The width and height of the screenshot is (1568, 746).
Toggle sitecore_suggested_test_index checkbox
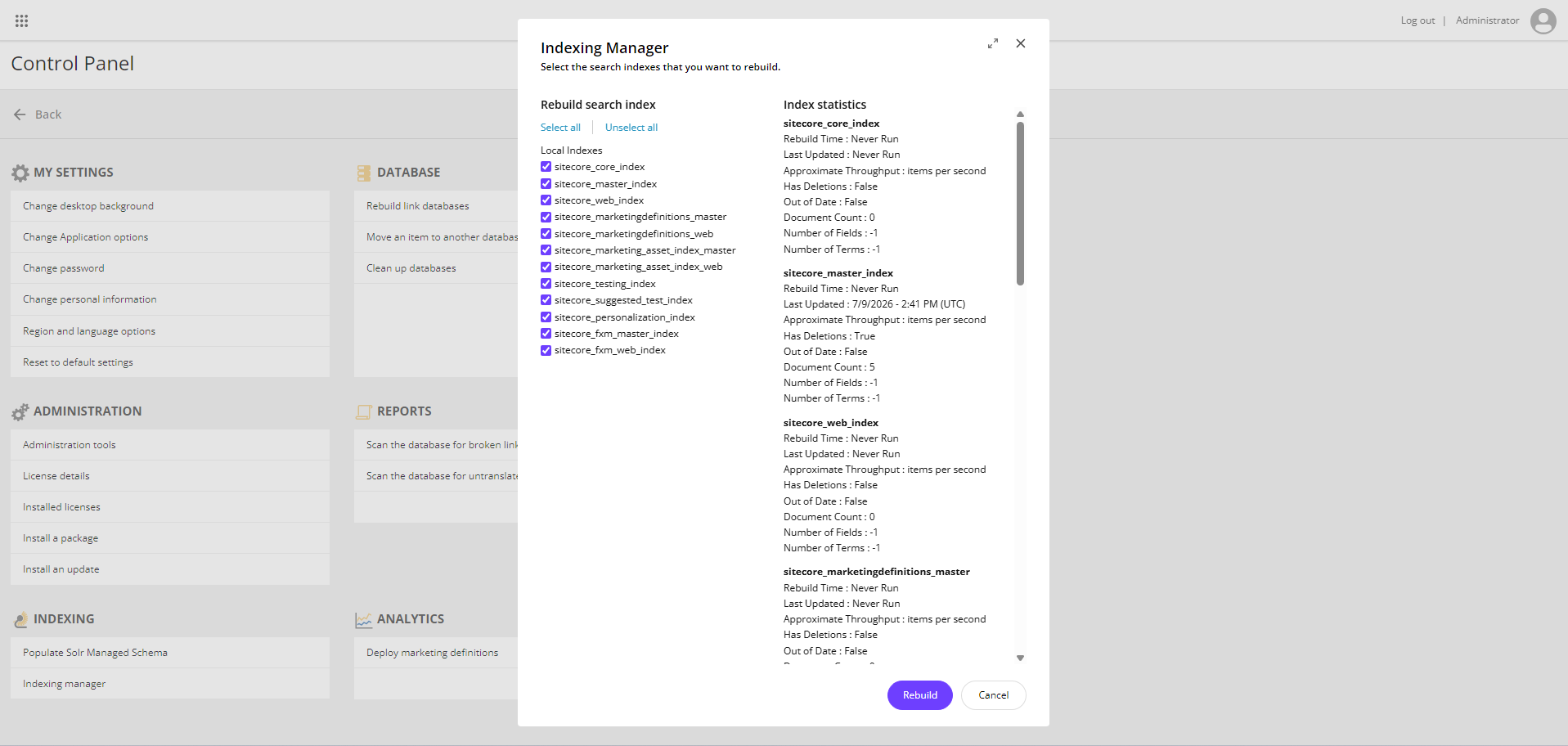tap(546, 300)
